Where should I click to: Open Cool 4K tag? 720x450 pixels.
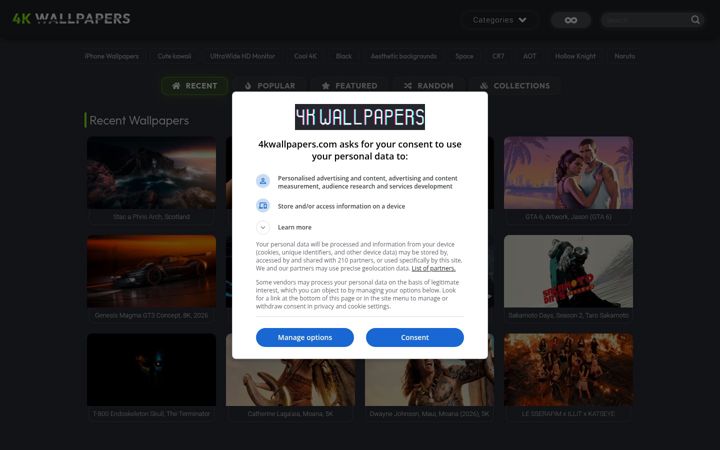[x=305, y=56]
